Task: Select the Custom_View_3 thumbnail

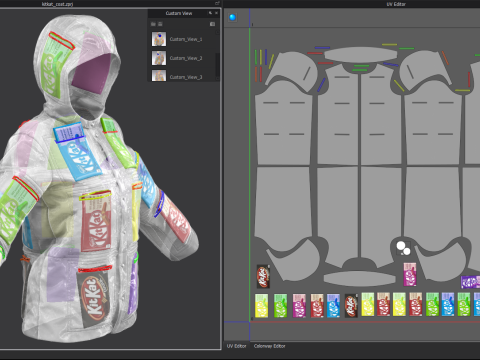Action: coord(159,76)
